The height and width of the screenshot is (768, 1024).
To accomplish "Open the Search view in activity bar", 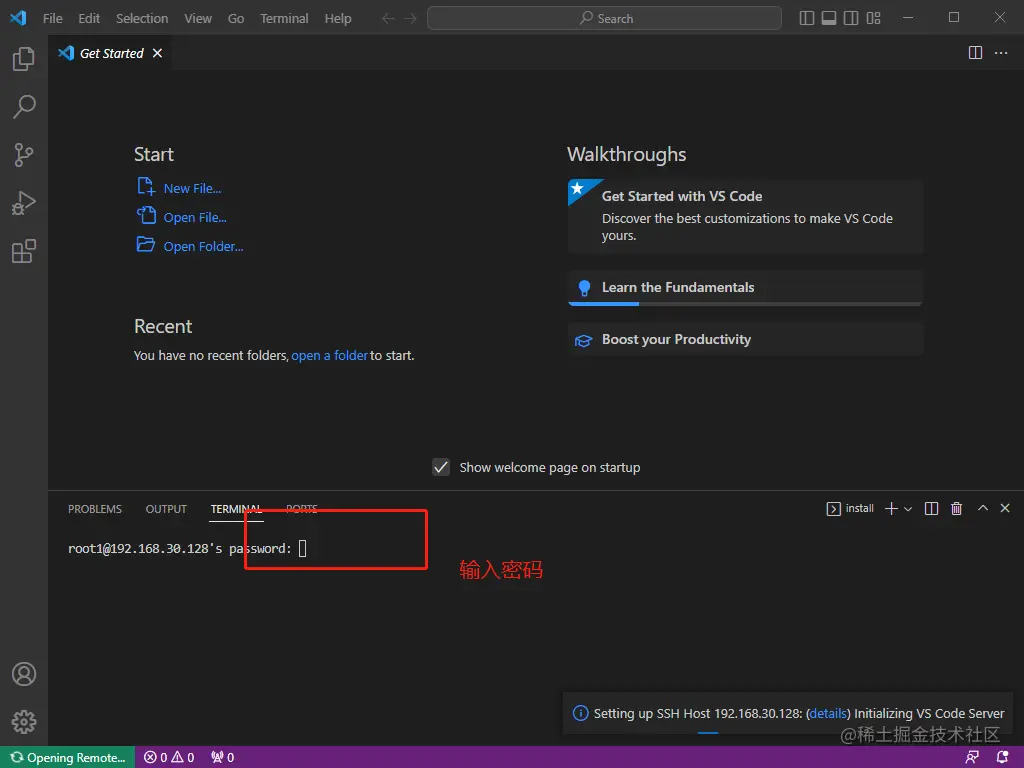I will (x=24, y=106).
